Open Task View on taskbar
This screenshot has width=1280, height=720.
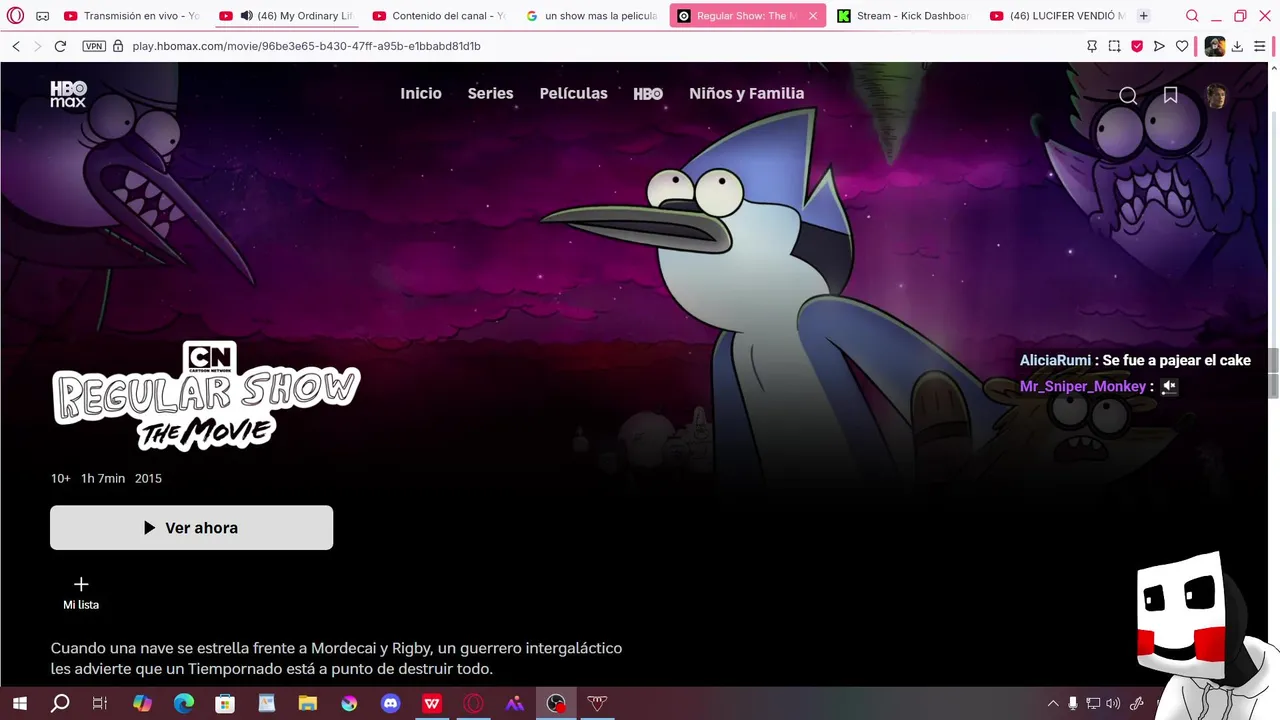(100, 704)
